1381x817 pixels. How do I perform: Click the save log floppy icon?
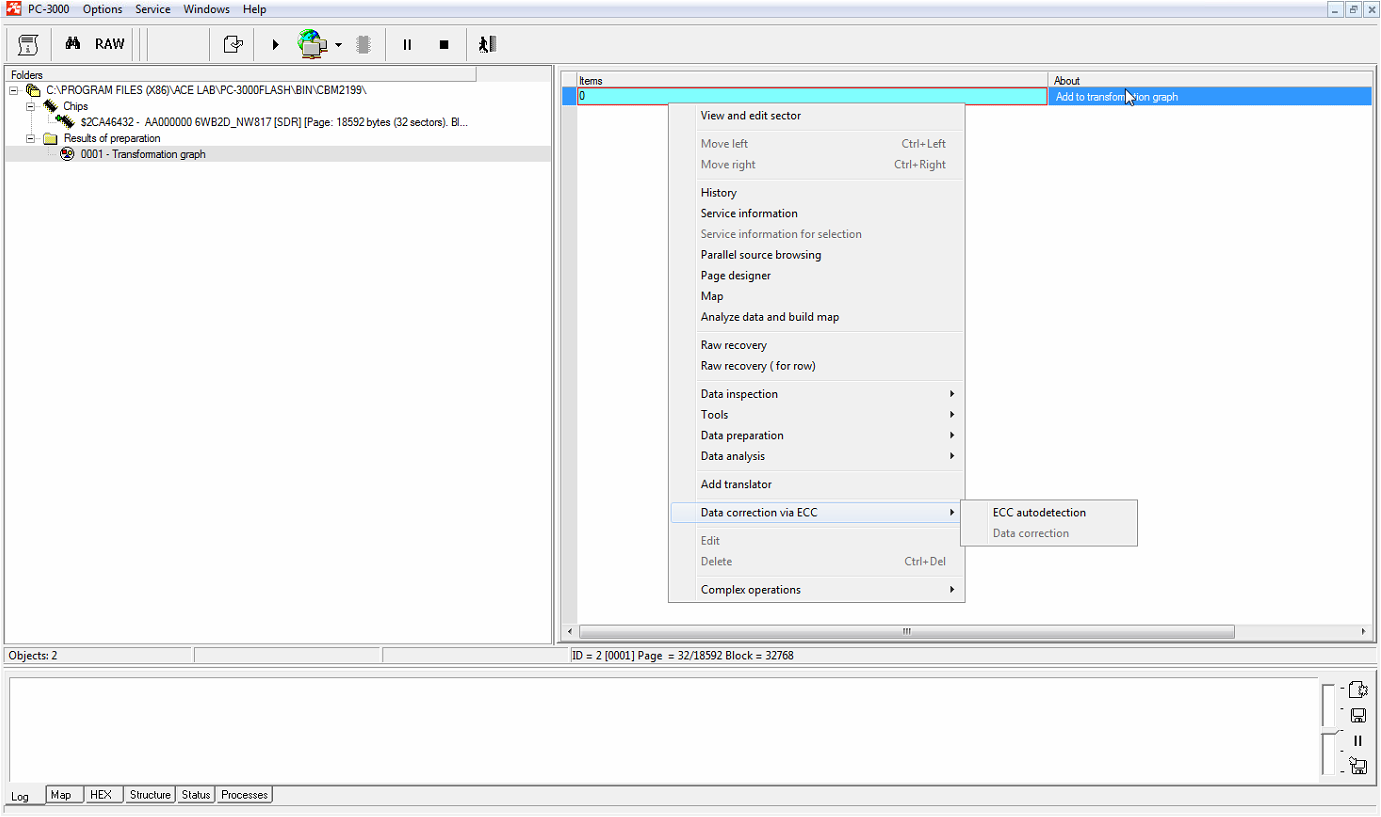1358,715
